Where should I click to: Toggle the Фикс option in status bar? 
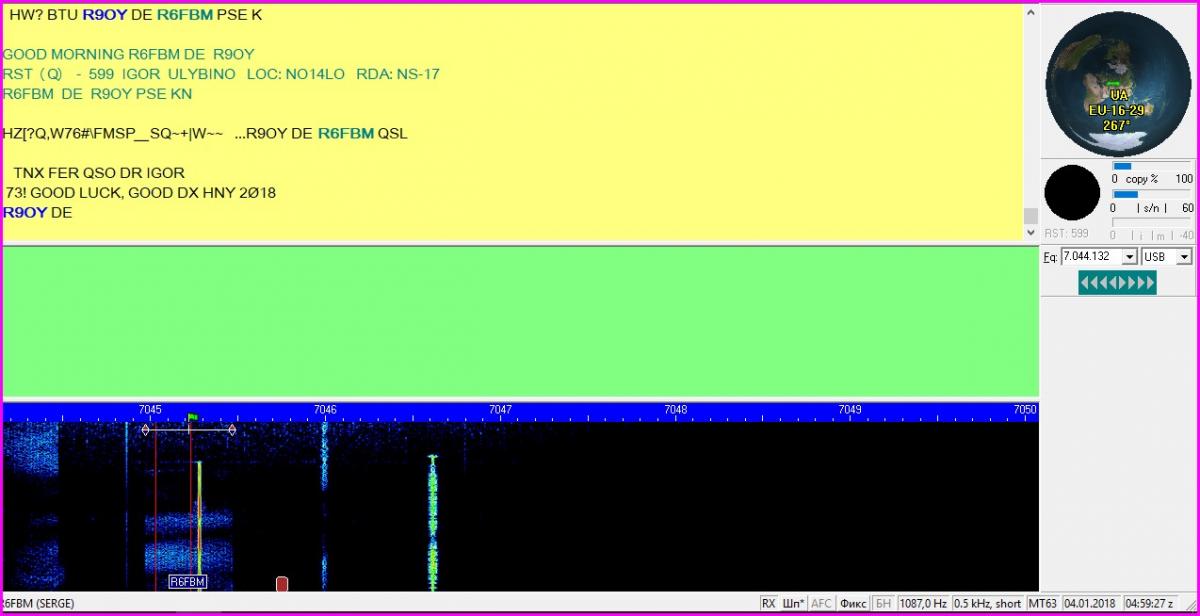[853, 604]
